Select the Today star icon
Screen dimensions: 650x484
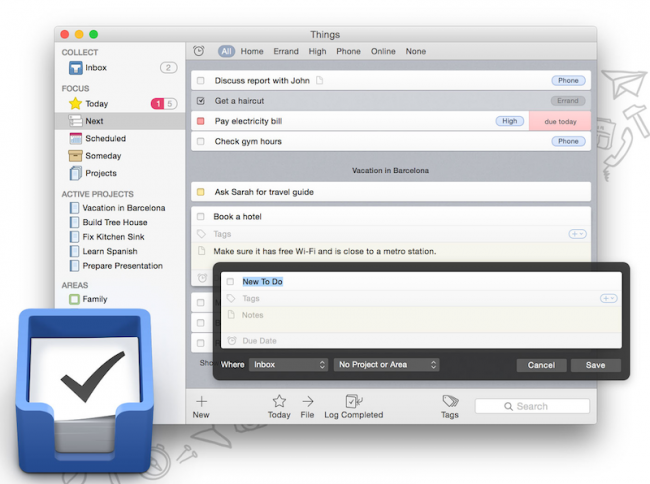pos(75,104)
